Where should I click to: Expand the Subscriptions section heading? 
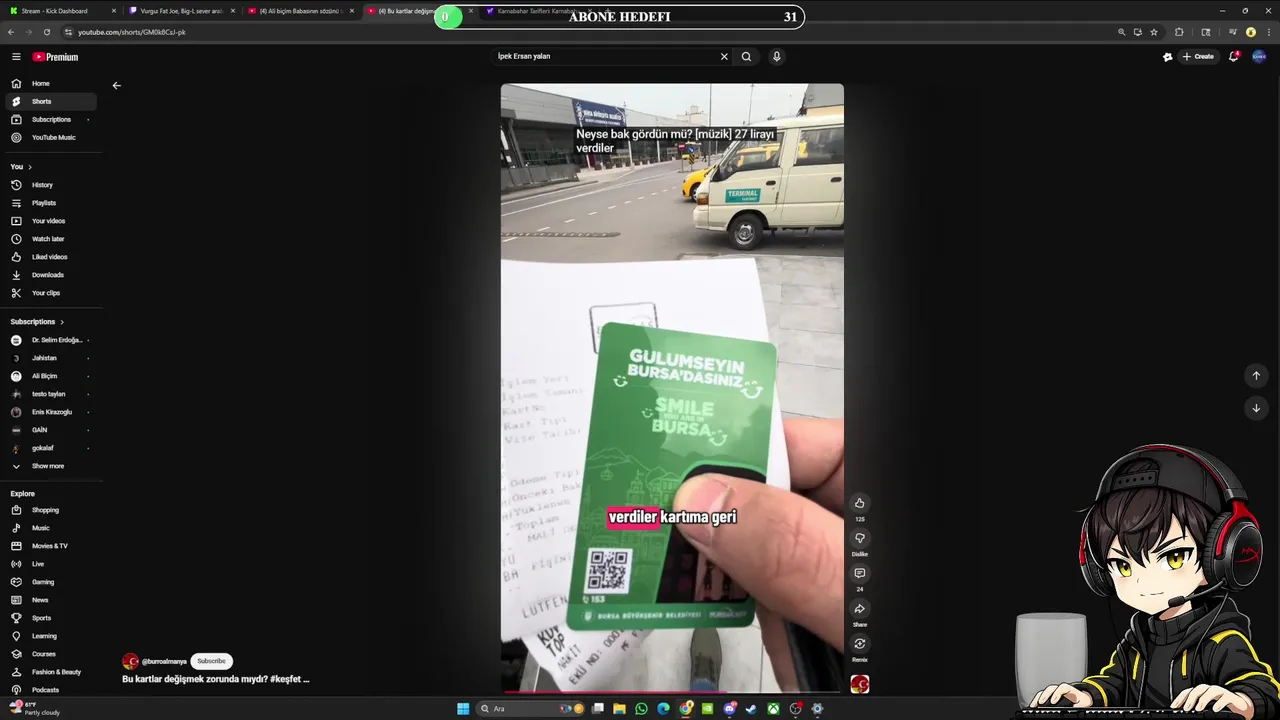pyautogui.click(x=37, y=322)
